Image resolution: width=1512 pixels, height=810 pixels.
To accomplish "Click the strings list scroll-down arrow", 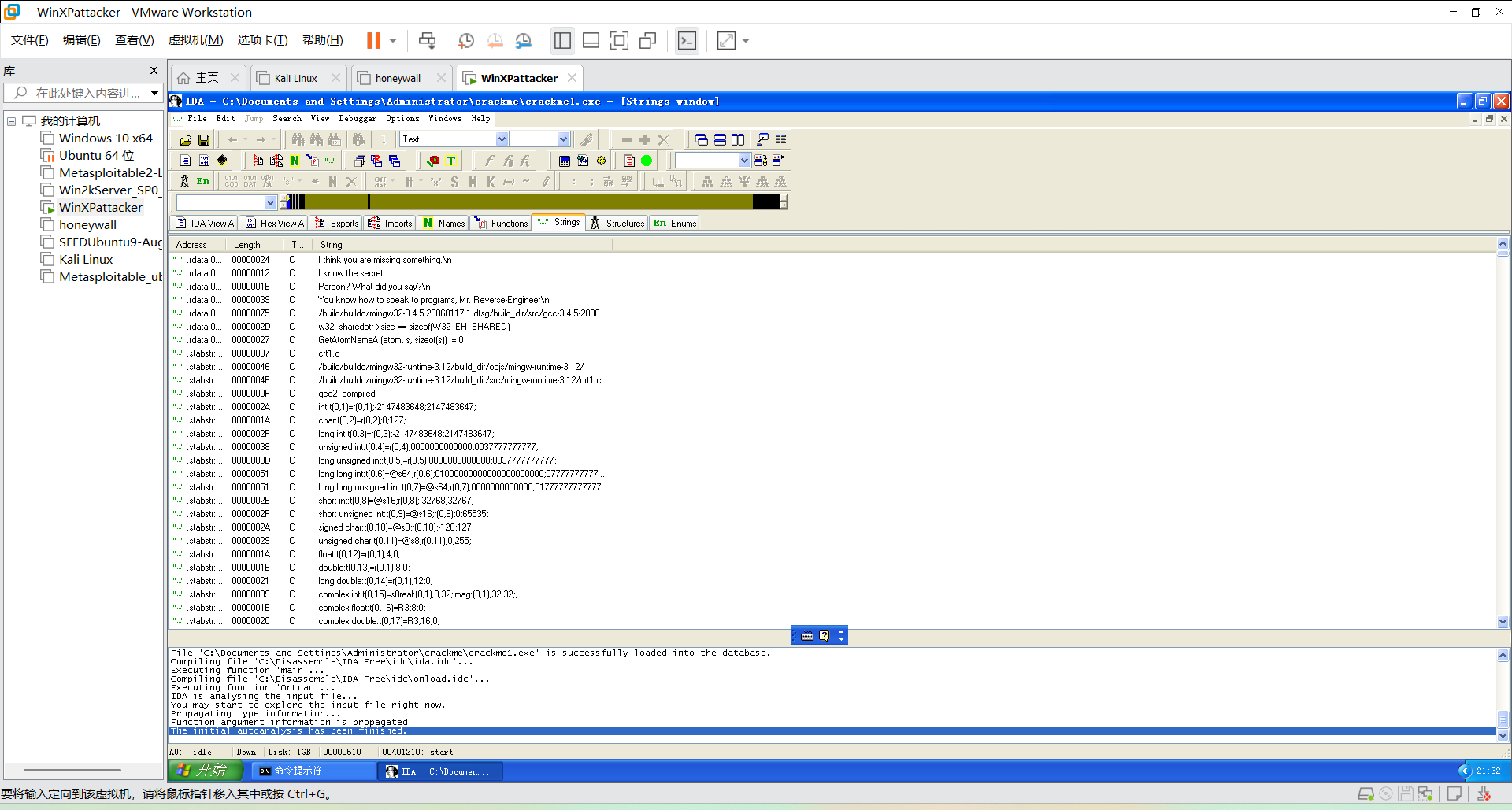I will tap(1503, 621).
